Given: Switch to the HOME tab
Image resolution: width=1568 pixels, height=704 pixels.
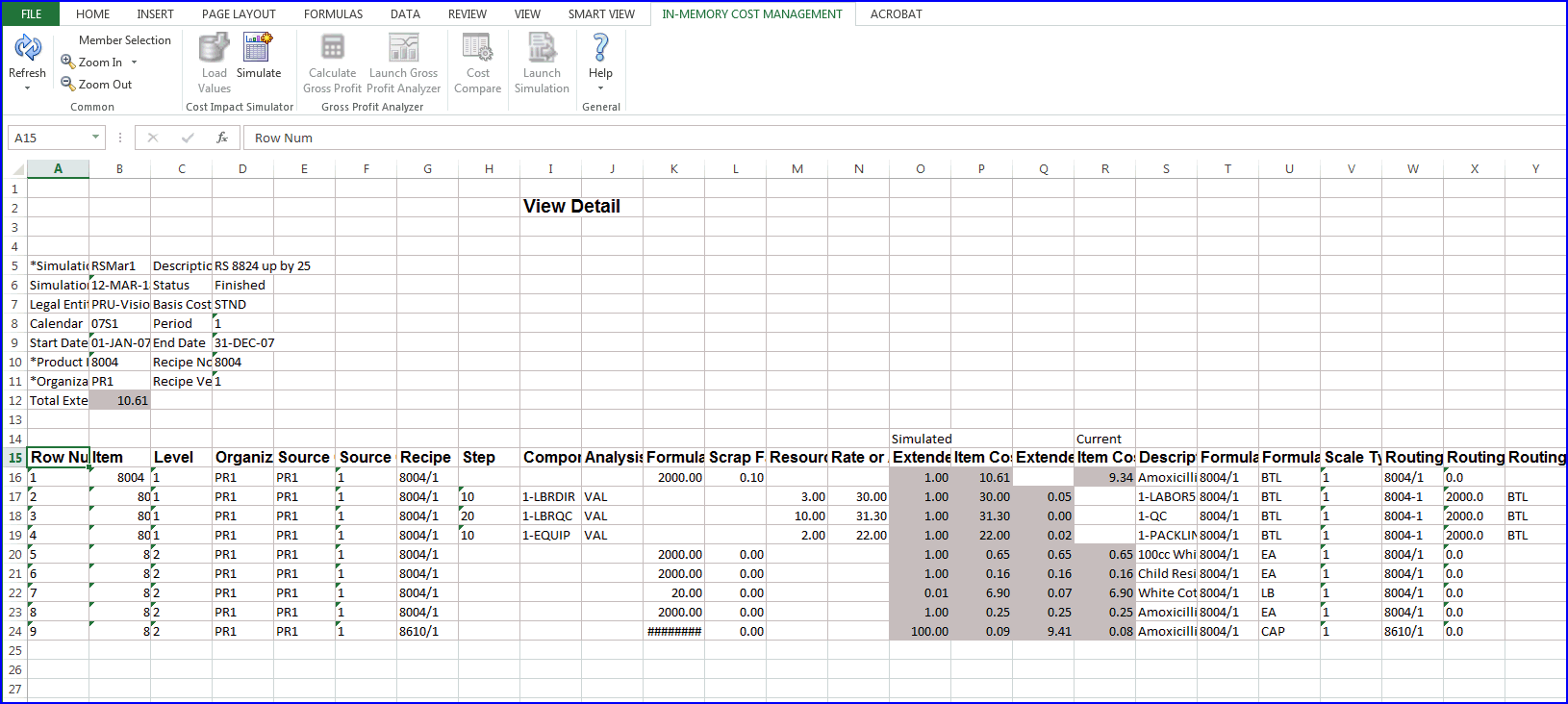Looking at the screenshot, I should point(92,13).
